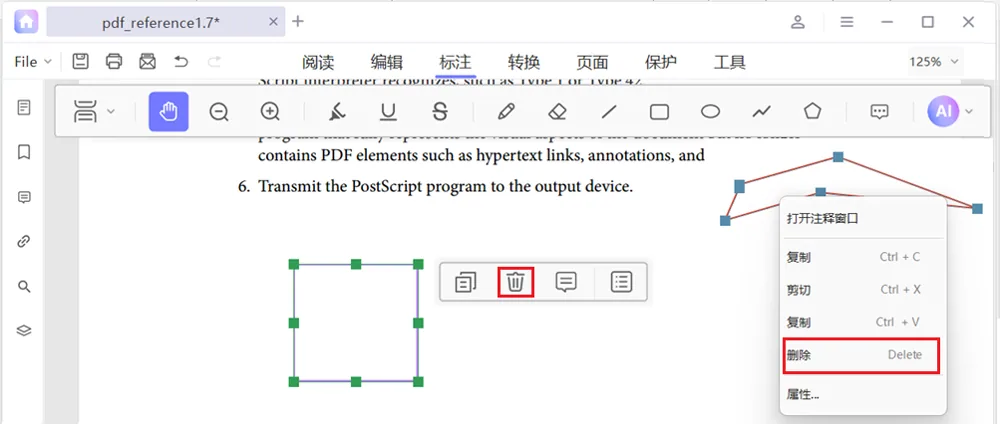The width and height of the screenshot is (1000, 424).
Task: Select the eraser tool
Action: pos(557,112)
